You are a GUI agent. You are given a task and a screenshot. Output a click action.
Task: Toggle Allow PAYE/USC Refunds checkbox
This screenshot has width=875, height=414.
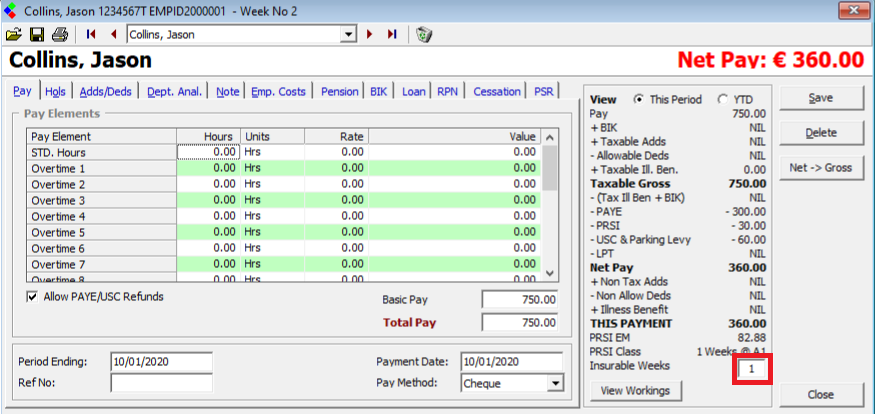32,297
